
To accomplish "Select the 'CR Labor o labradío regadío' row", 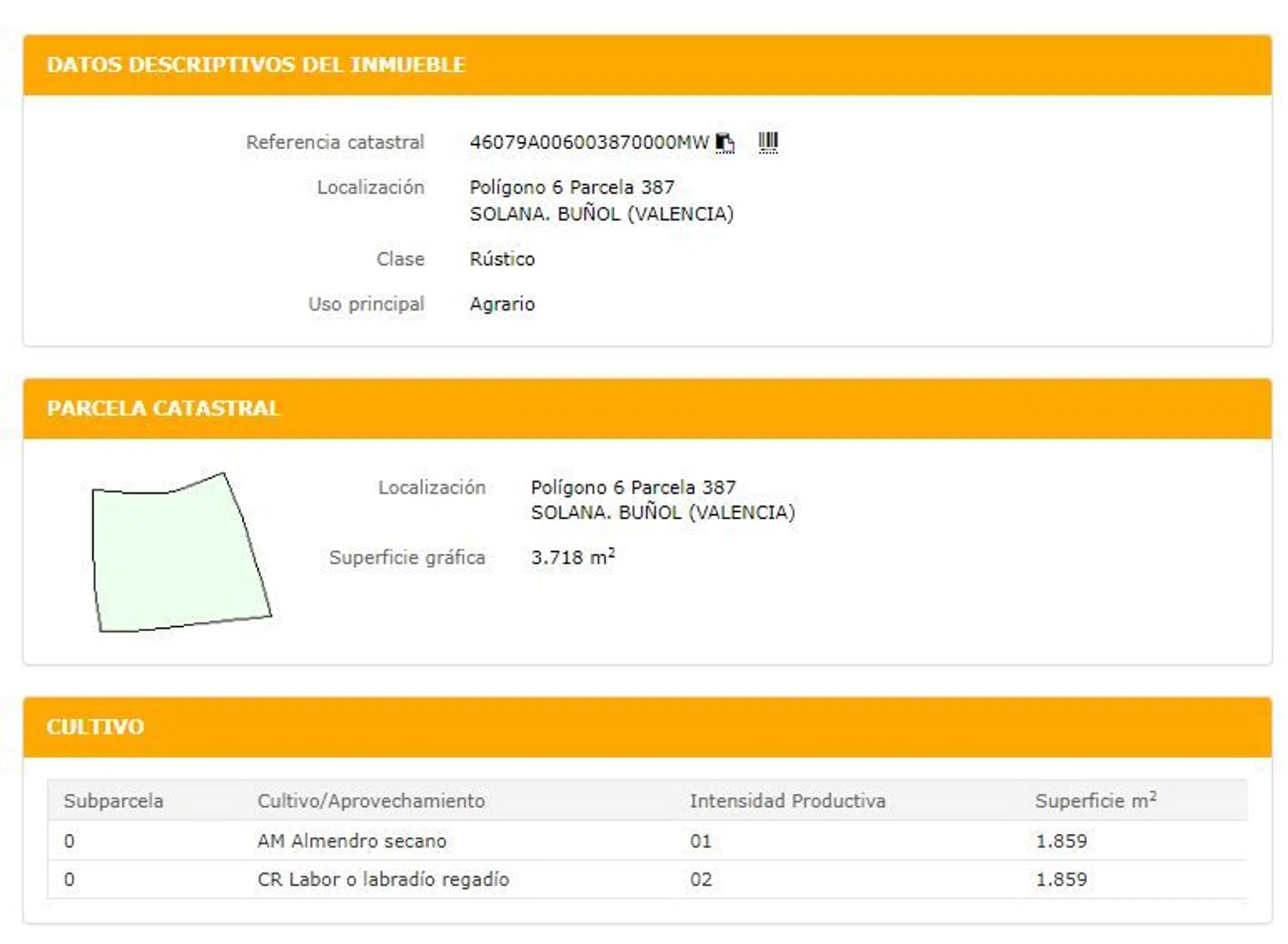I will (x=383, y=879).
